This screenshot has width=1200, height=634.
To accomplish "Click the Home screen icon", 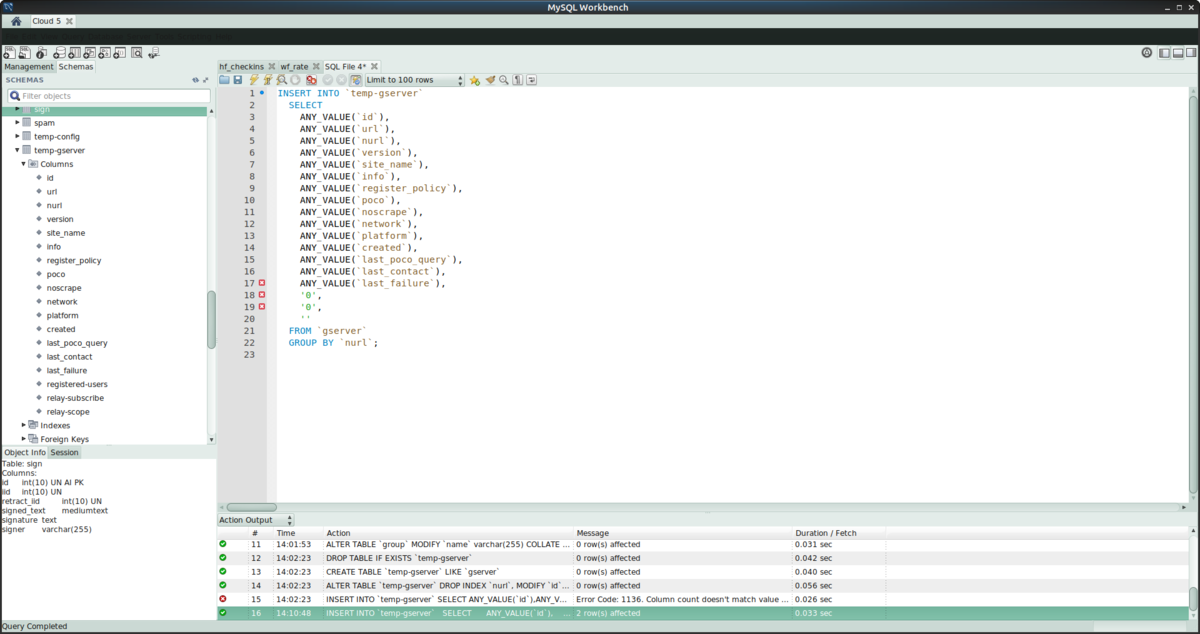I will (16, 21).
